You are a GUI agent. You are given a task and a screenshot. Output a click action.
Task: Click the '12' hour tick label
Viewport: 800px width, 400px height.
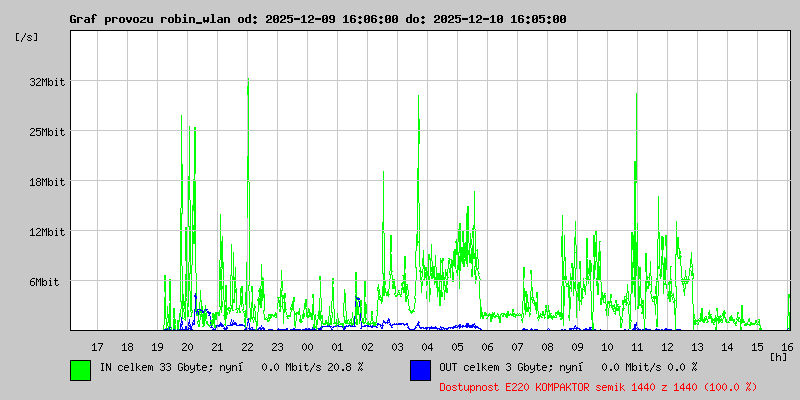click(667, 347)
